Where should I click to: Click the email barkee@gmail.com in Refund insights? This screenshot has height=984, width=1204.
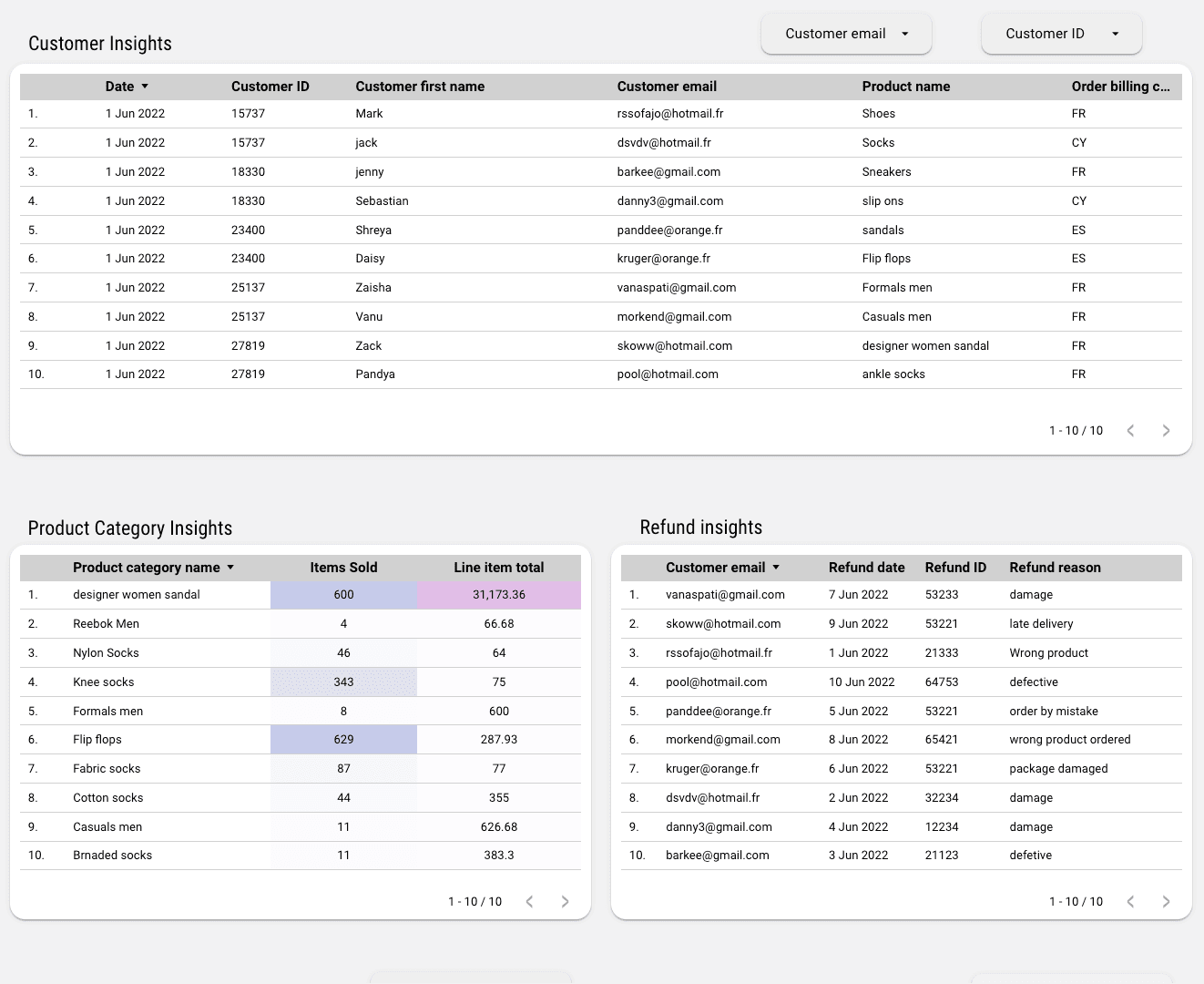tap(718, 855)
